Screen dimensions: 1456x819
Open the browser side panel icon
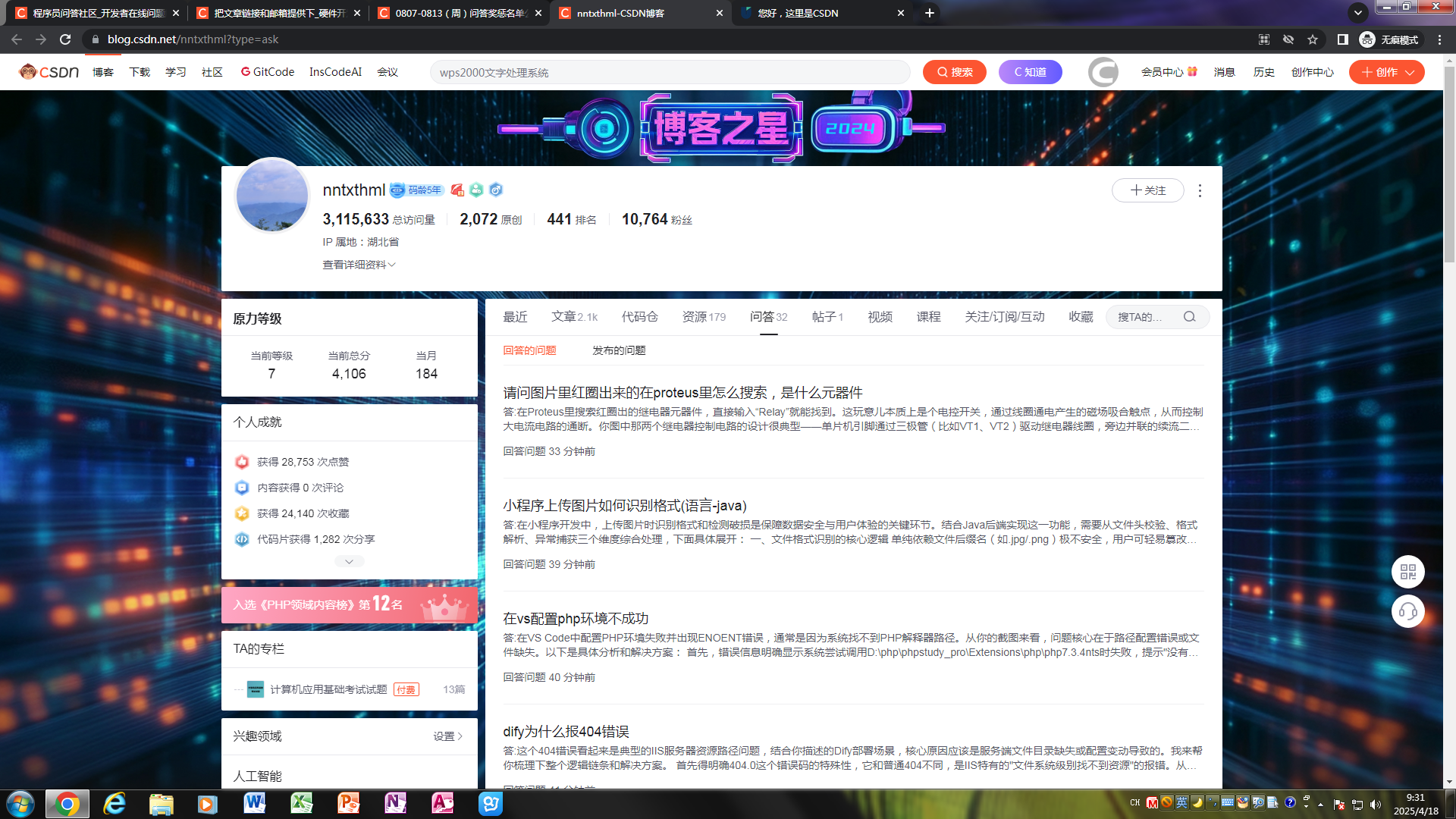[x=1342, y=39]
